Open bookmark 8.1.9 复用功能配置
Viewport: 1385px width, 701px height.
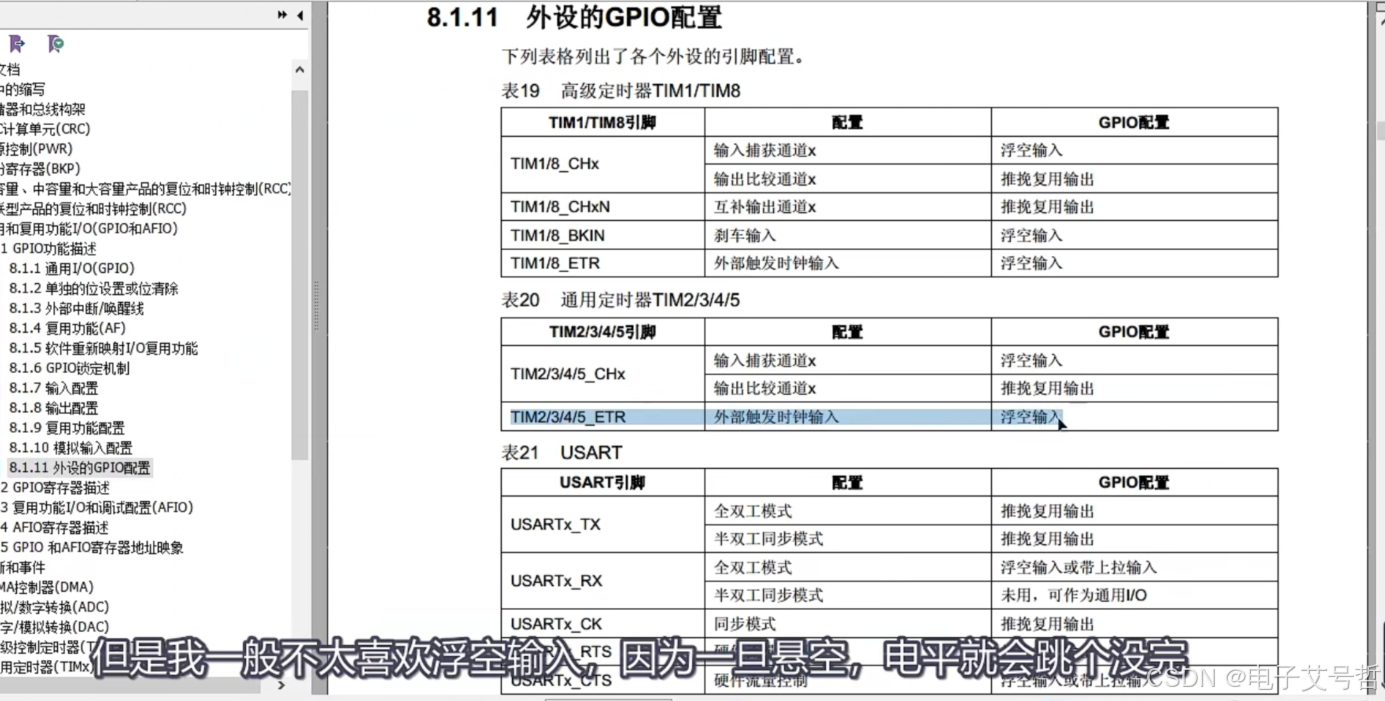pos(67,428)
